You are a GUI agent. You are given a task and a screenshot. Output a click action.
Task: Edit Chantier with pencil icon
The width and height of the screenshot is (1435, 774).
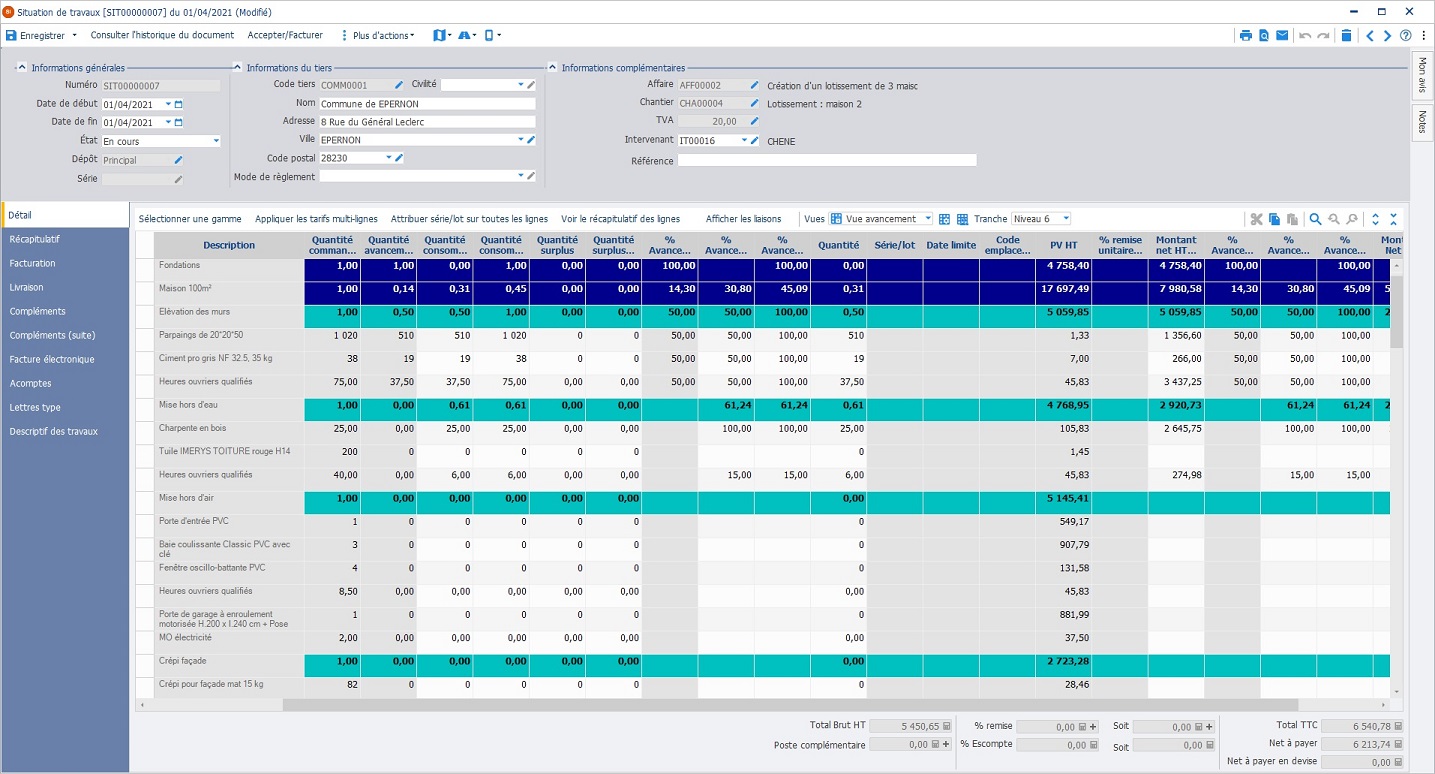click(755, 103)
